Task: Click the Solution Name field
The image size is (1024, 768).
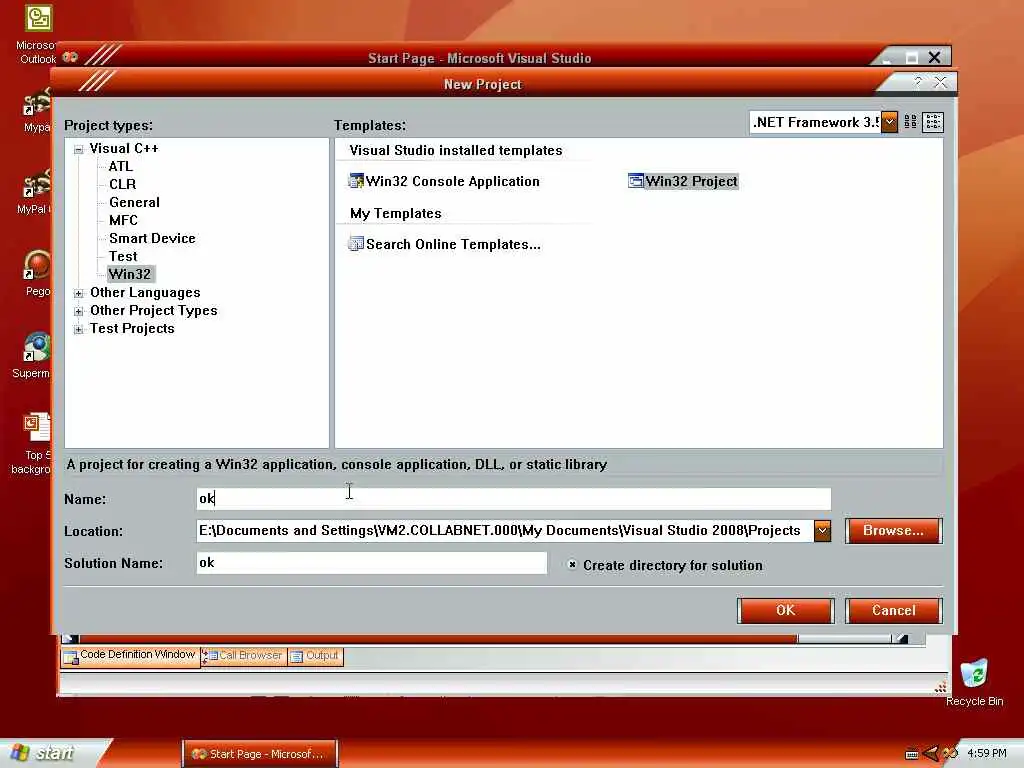Action: [x=372, y=563]
